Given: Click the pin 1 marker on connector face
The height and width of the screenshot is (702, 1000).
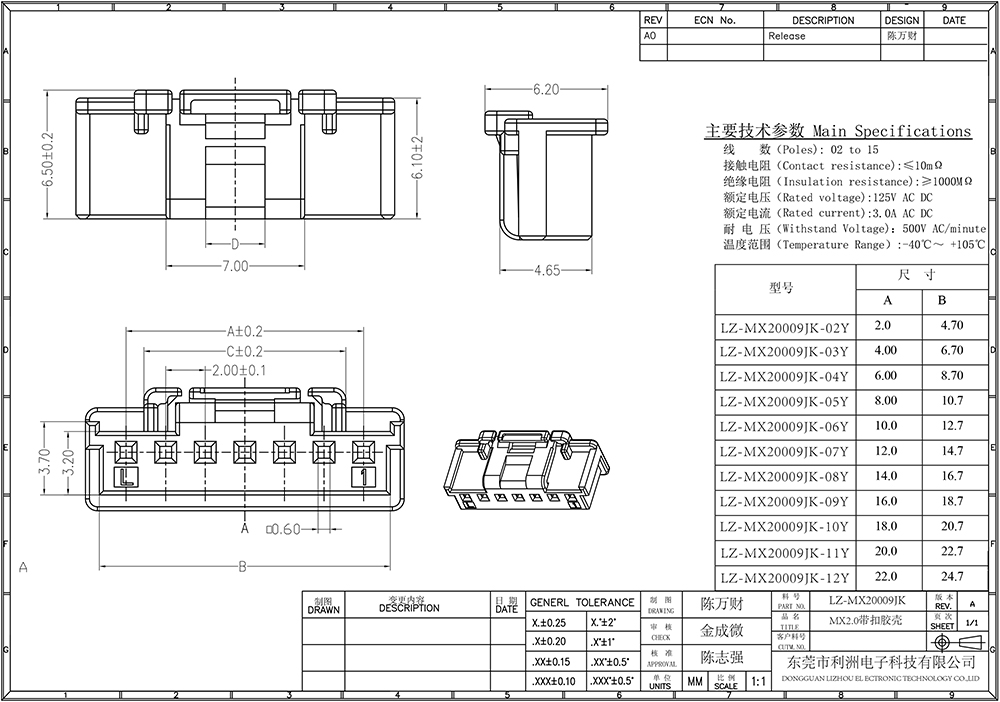Looking at the screenshot, I should coord(366,477).
